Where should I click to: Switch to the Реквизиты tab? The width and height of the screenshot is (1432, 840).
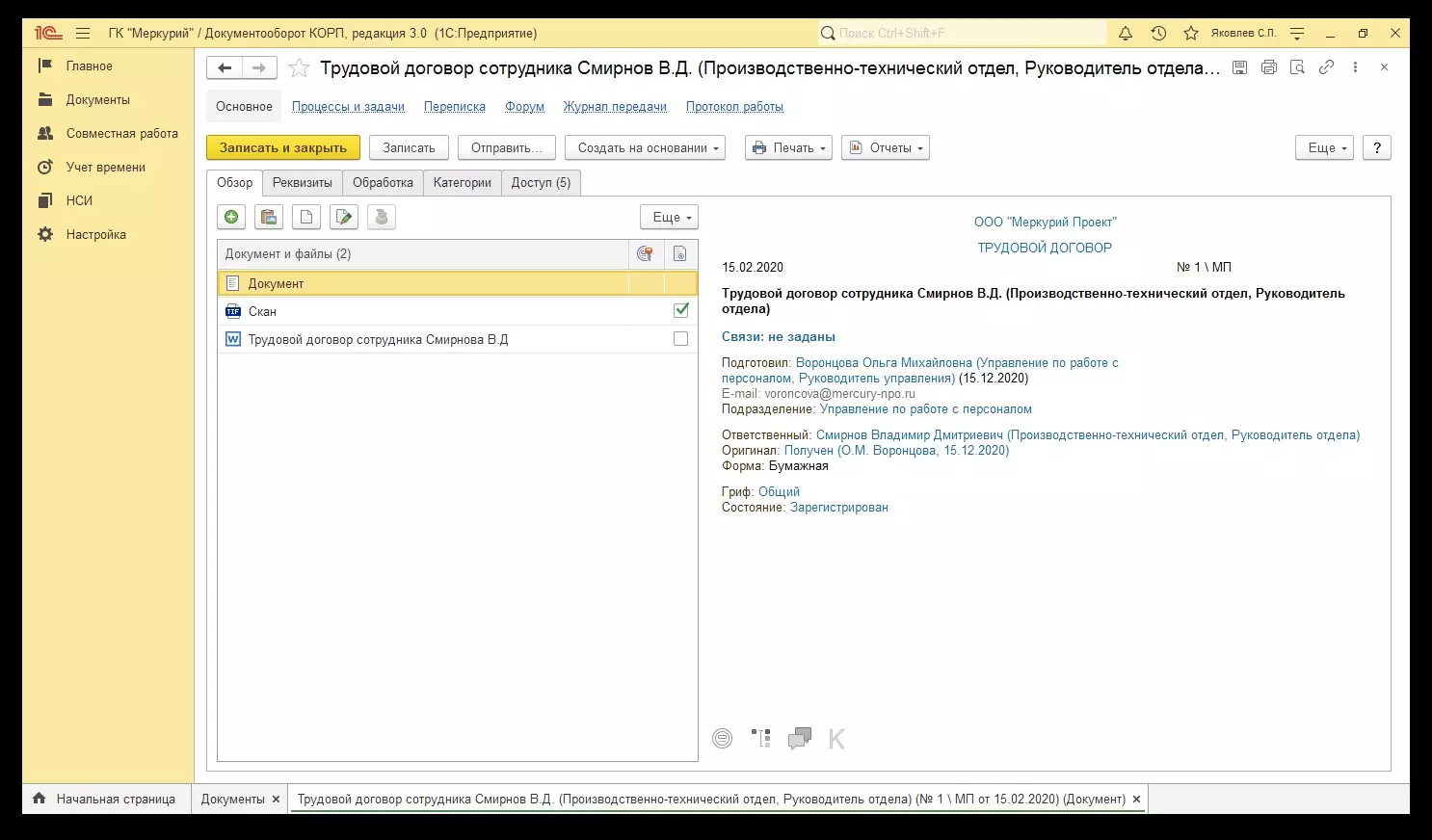coord(303,182)
